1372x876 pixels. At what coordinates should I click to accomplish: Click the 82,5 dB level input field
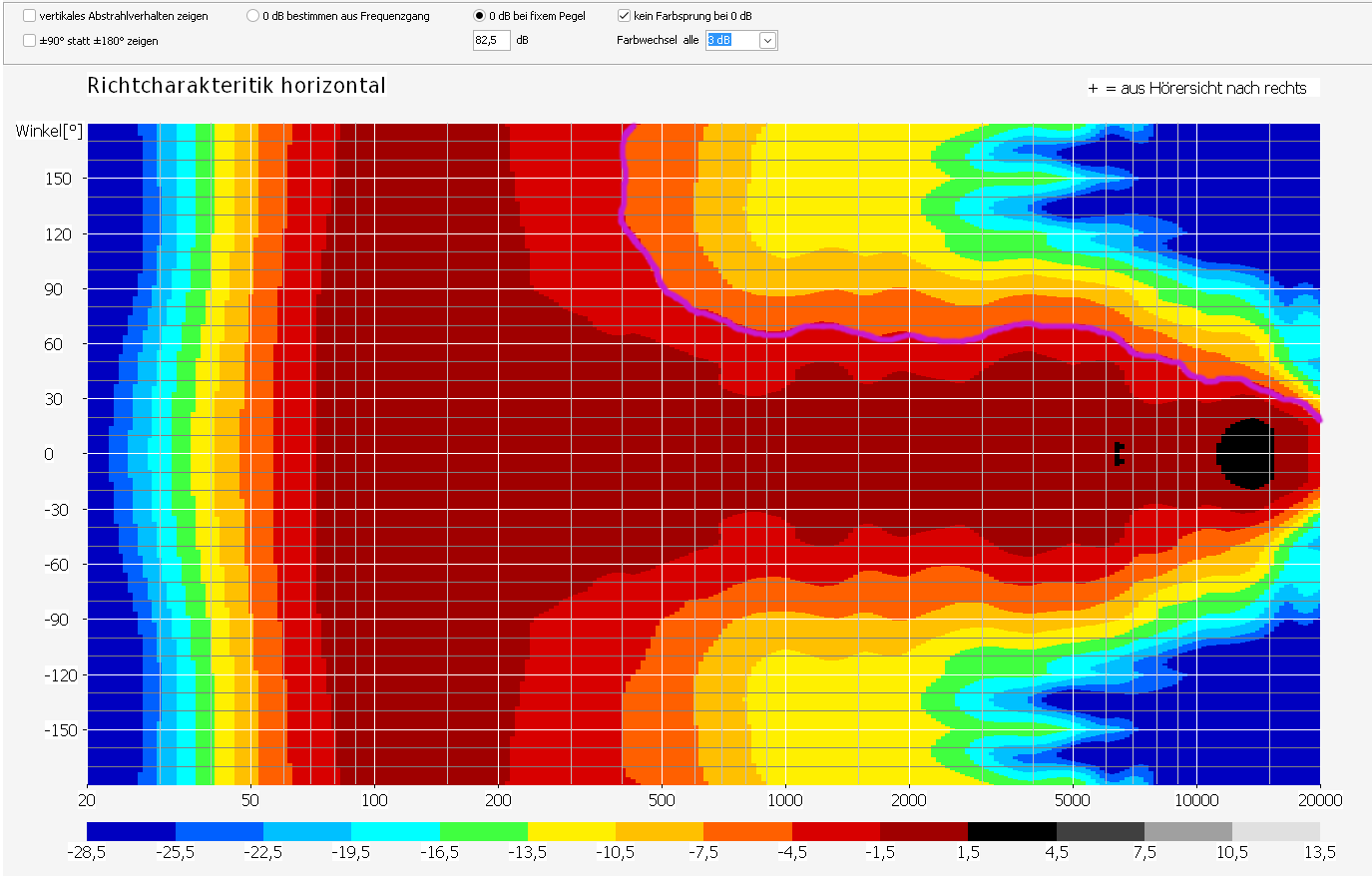coord(491,40)
